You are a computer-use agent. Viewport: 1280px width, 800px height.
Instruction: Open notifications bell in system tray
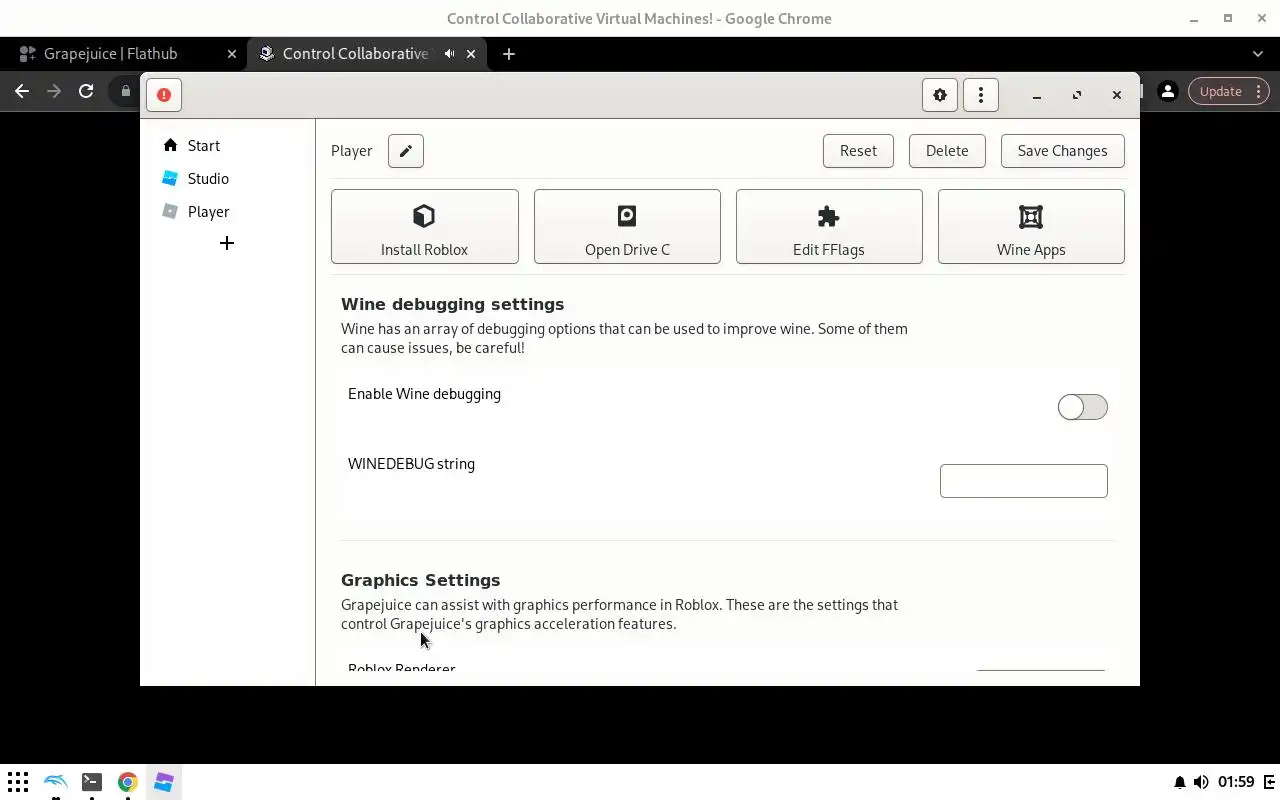pos(1180,782)
